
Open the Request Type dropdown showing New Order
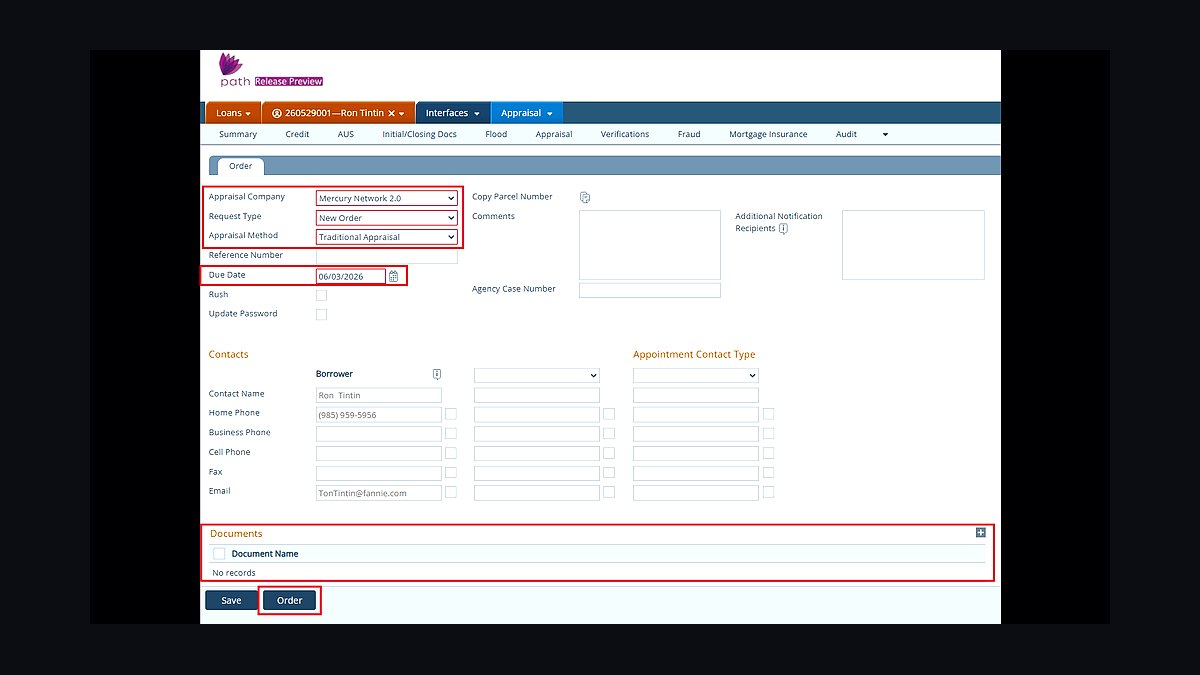tap(387, 218)
